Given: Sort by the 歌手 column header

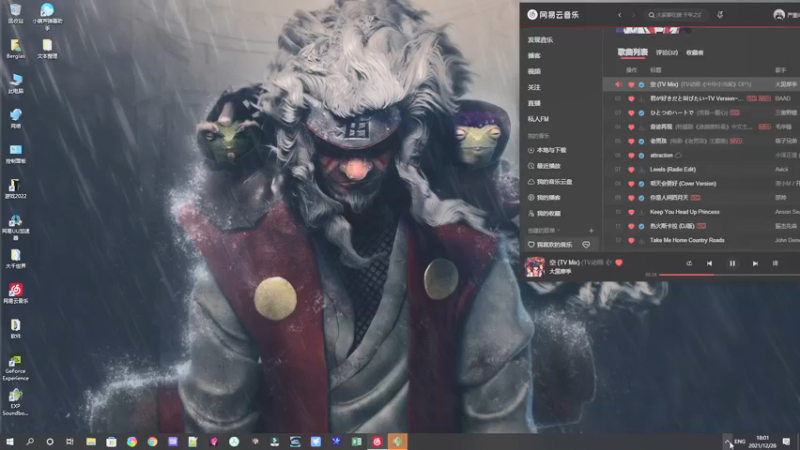Looking at the screenshot, I should pyautogui.click(x=781, y=70).
